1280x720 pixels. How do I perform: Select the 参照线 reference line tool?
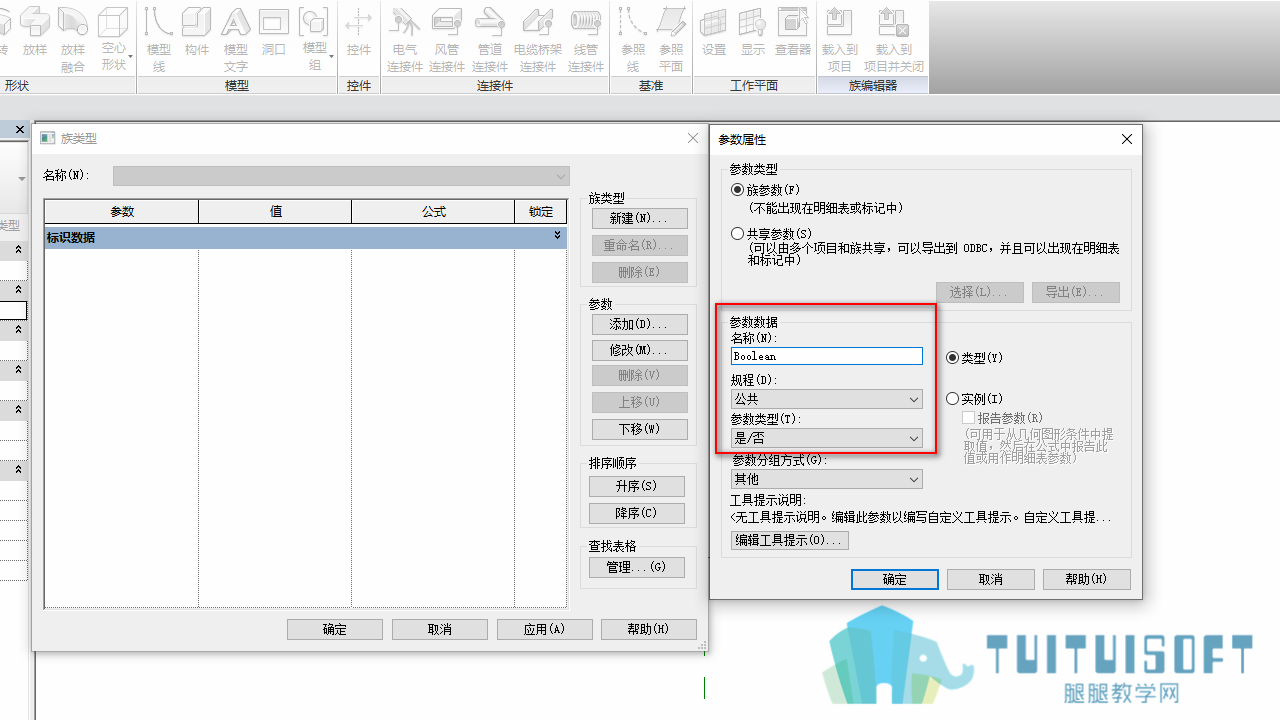pyautogui.click(x=633, y=38)
